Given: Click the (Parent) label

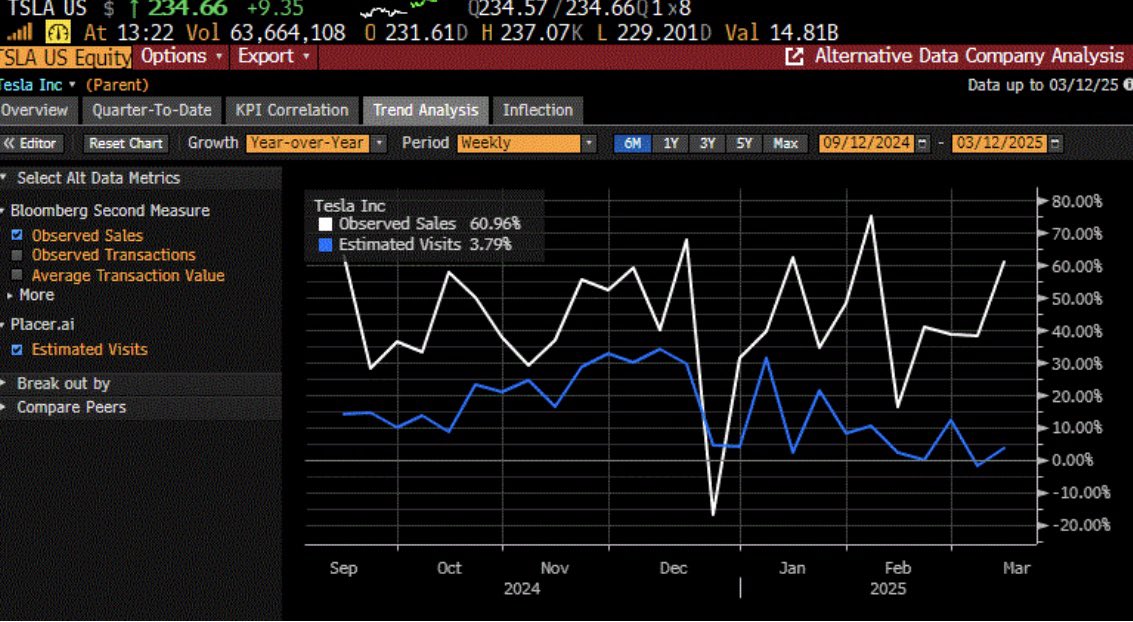Looking at the screenshot, I should (x=117, y=85).
